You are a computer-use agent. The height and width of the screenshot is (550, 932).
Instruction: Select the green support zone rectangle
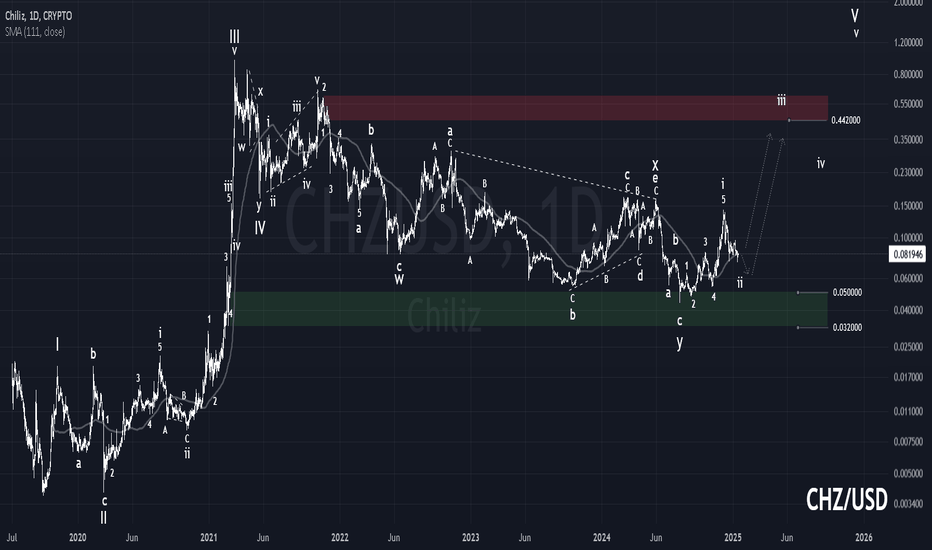click(x=531, y=309)
